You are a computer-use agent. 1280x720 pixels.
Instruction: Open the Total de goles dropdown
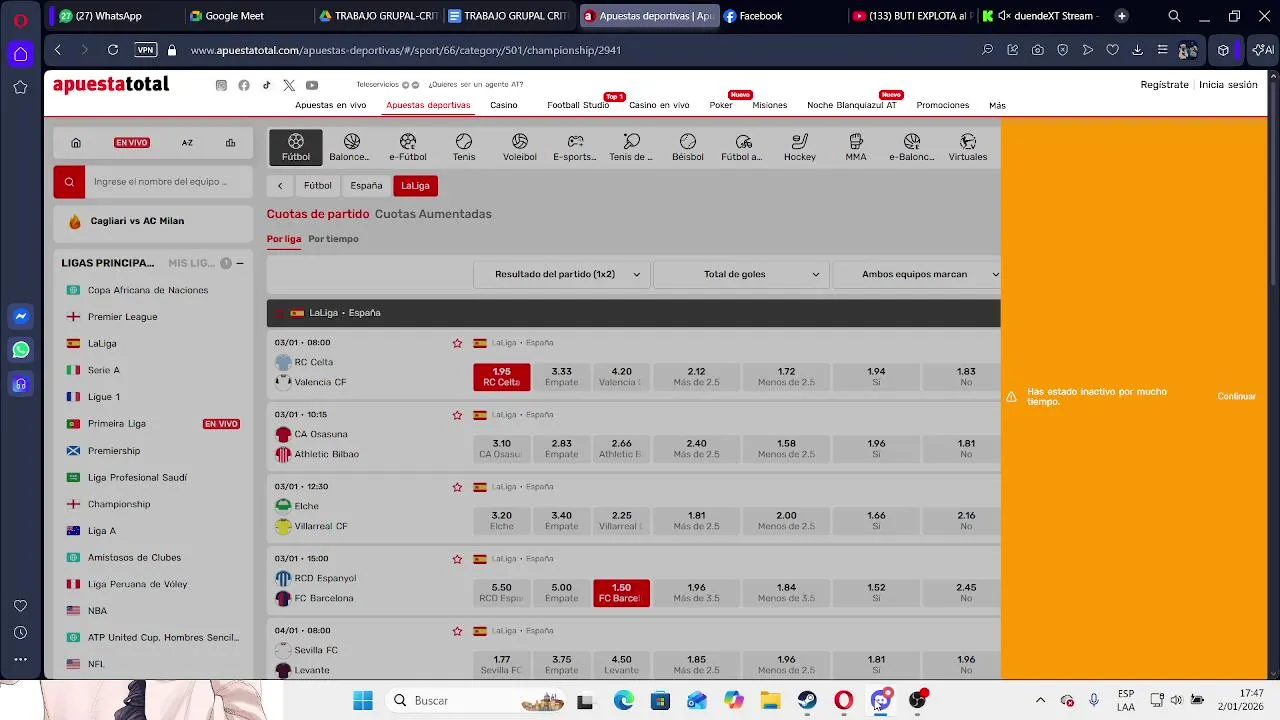point(741,274)
